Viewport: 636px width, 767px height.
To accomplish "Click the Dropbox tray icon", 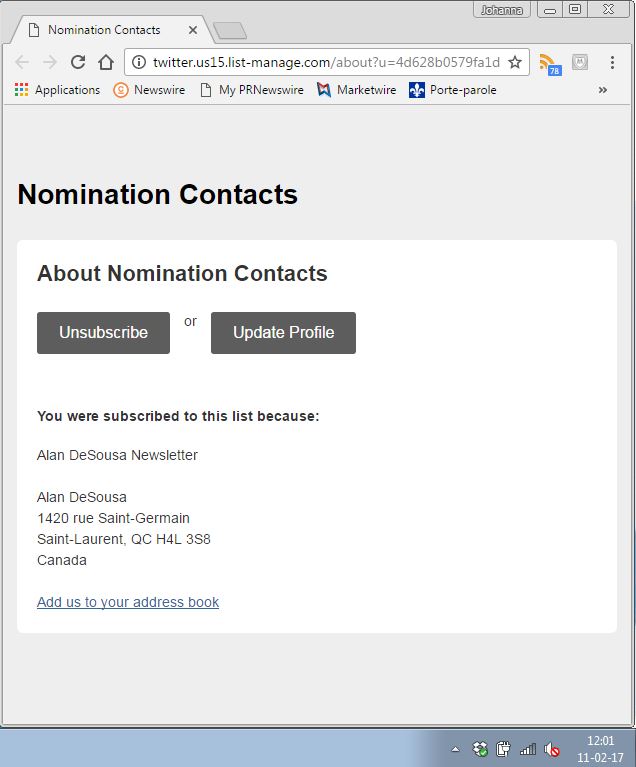I will point(480,749).
